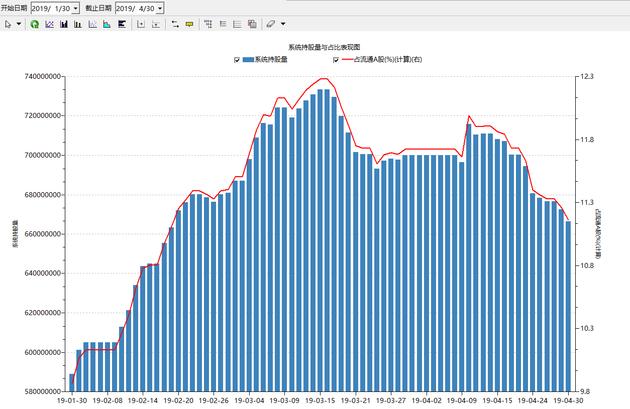Click the 740000000 left axis label
The height and width of the screenshot is (409, 630).
pyautogui.click(x=43, y=76)
